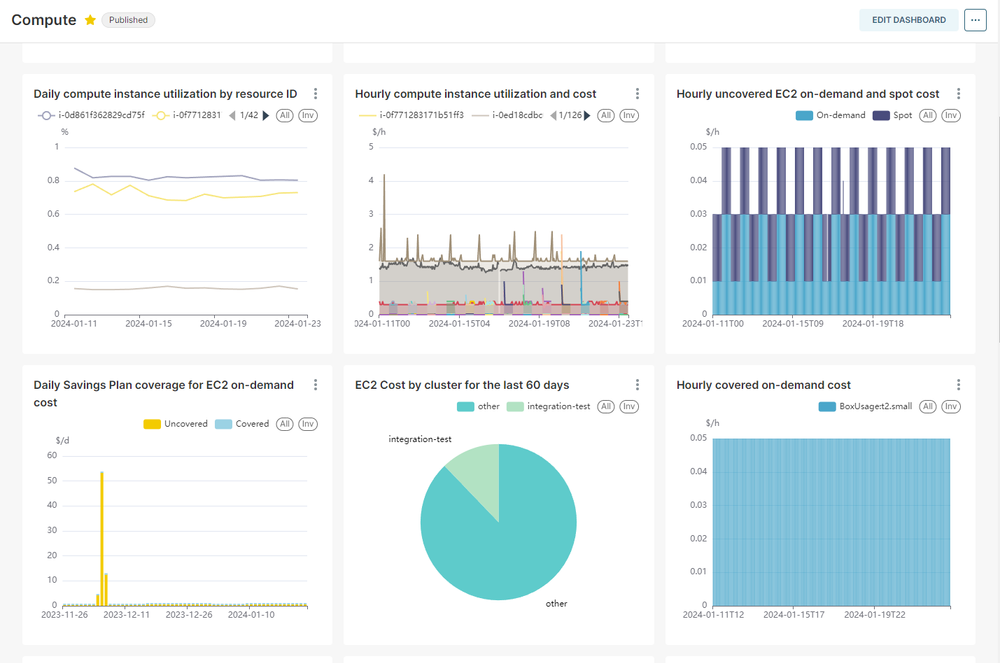
Task: Open options menu of Hourly uncovered EC2 cost chart
Action: click(959, 94)
